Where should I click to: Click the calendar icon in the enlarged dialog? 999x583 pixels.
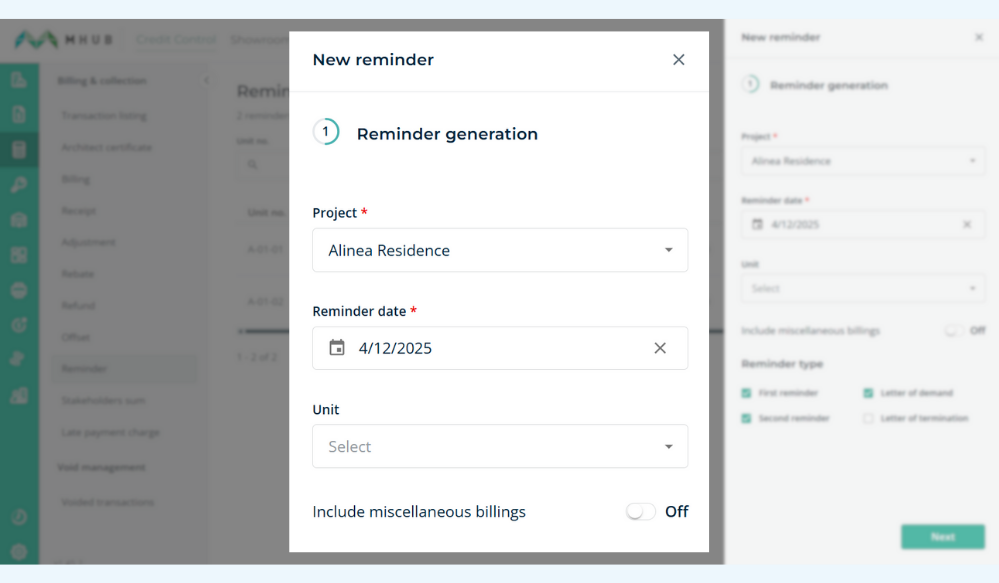tap(337, 348)
